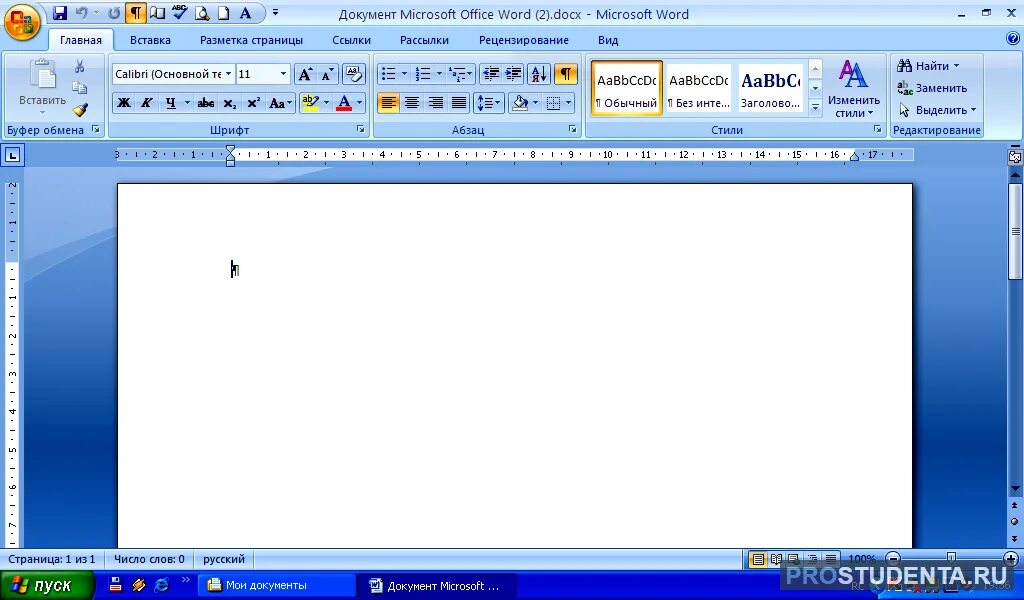Screen dimensions: 1024x600
Task: Select the Без интервала style thumbnail
Action: coord(699,89)
